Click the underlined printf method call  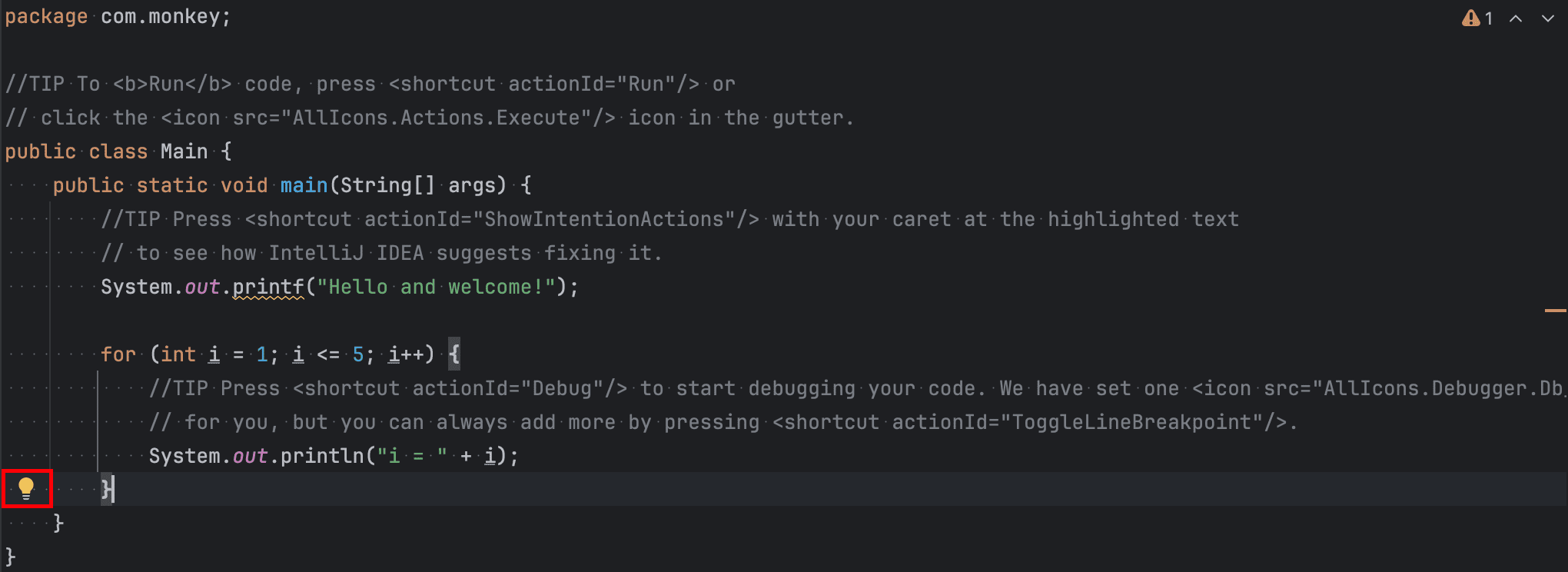[x=268, y=287]
